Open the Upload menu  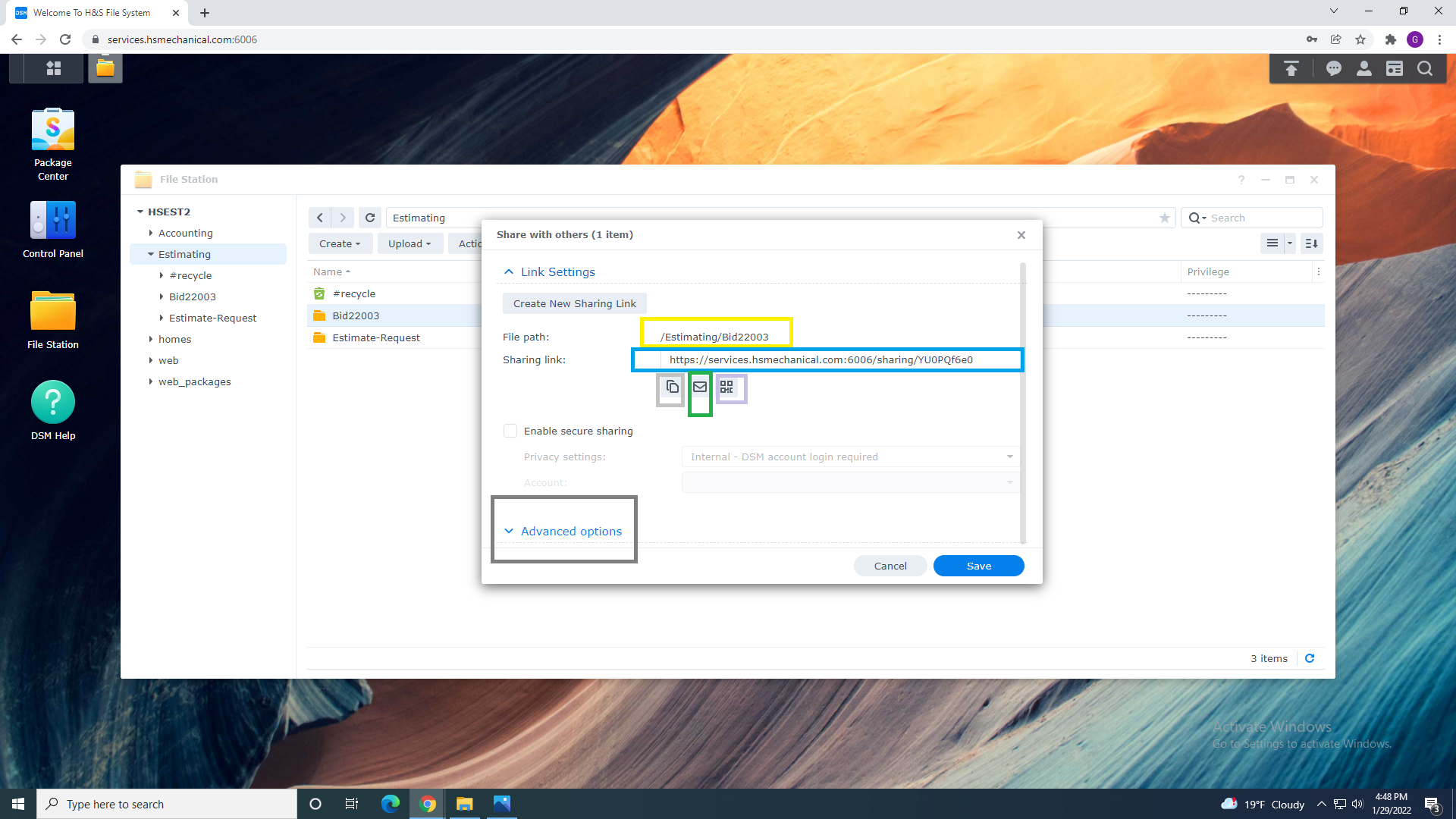pyautogui.click(x=409, y=243)
